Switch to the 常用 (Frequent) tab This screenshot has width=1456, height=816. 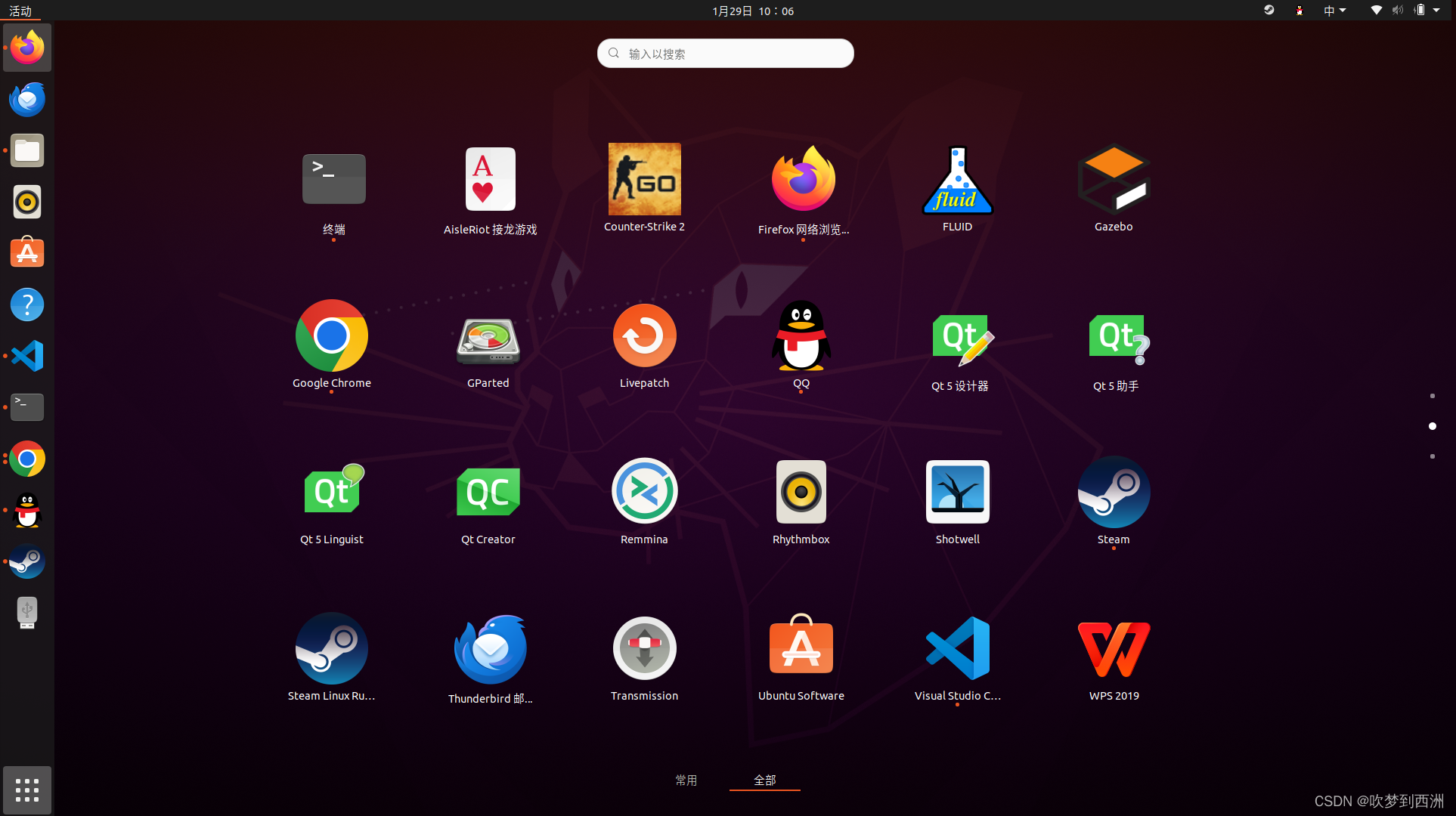coord(686,780)
